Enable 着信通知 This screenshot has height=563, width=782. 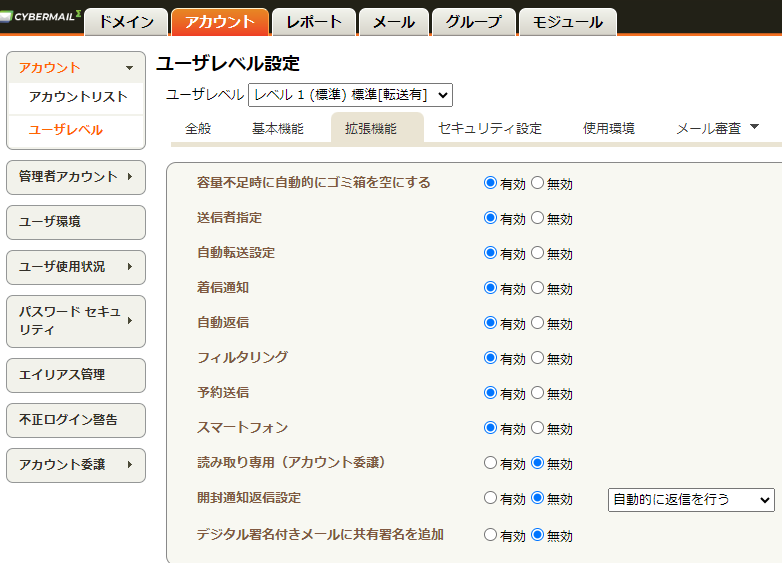(x=490, y=288)
